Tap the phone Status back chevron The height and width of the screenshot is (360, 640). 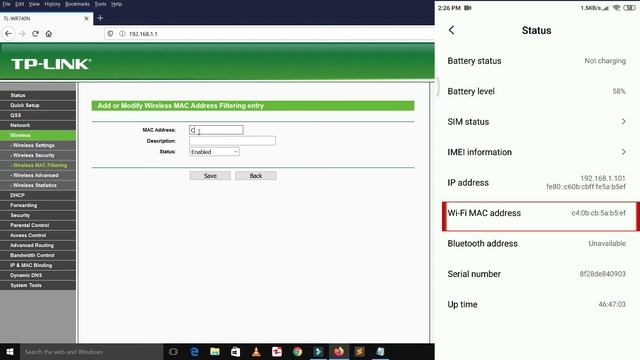pyautogui.click(x=451, y=30)
